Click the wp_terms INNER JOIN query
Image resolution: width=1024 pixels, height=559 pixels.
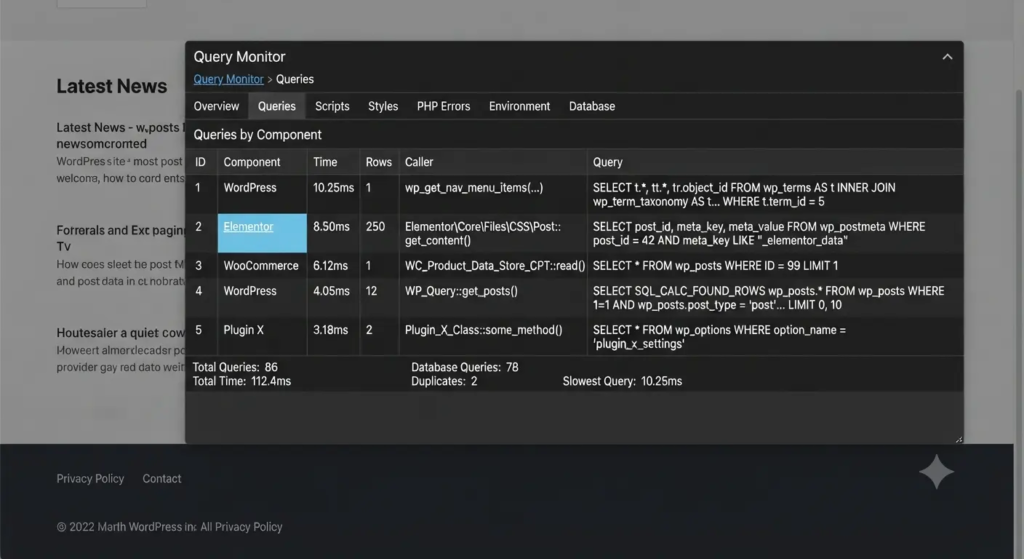pos(744,194)
